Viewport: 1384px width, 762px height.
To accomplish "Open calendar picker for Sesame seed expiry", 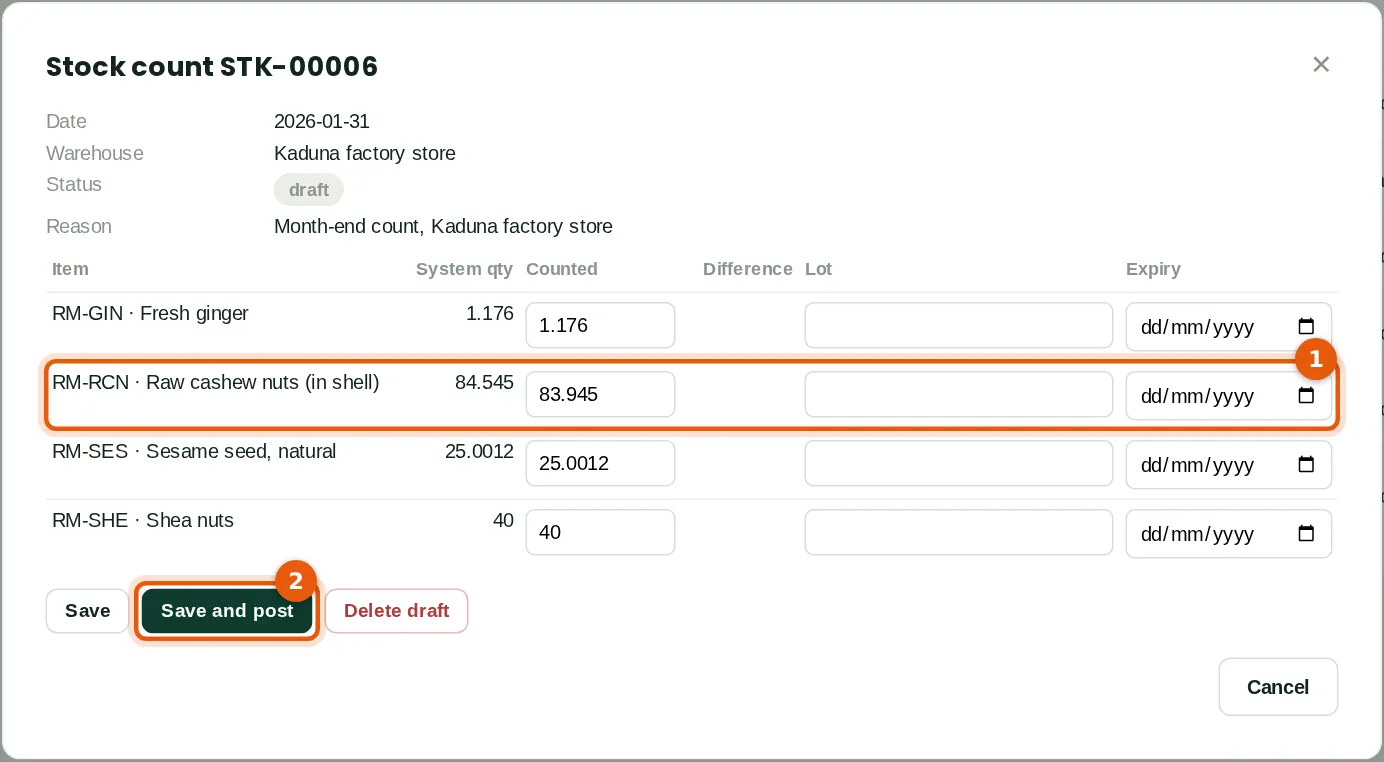I will click(x=1306, y=464).
